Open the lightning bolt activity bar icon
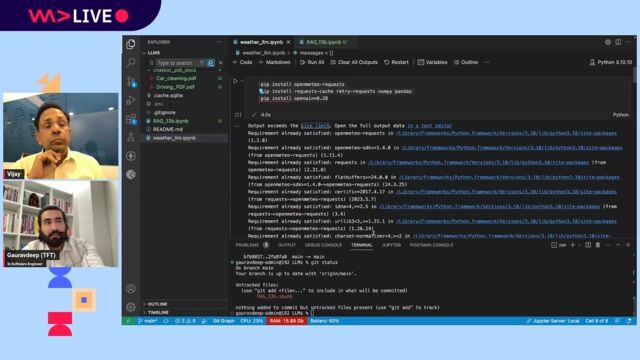 [x=131, y=156]
